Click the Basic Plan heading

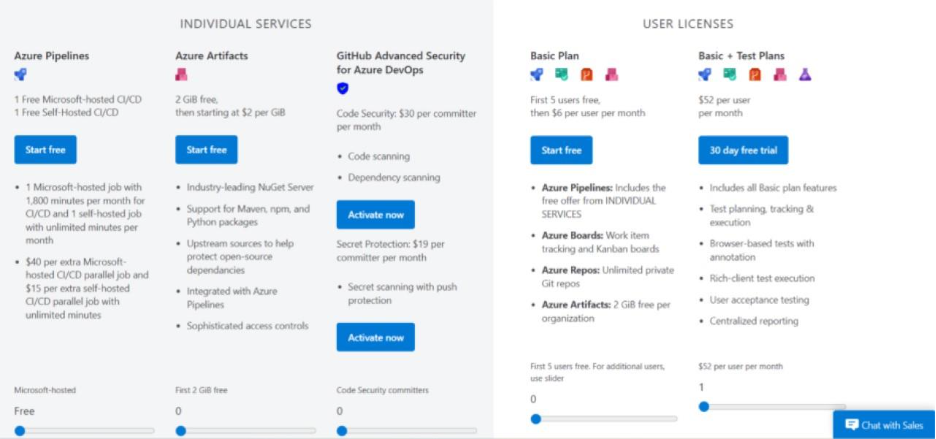pos(555,56)
